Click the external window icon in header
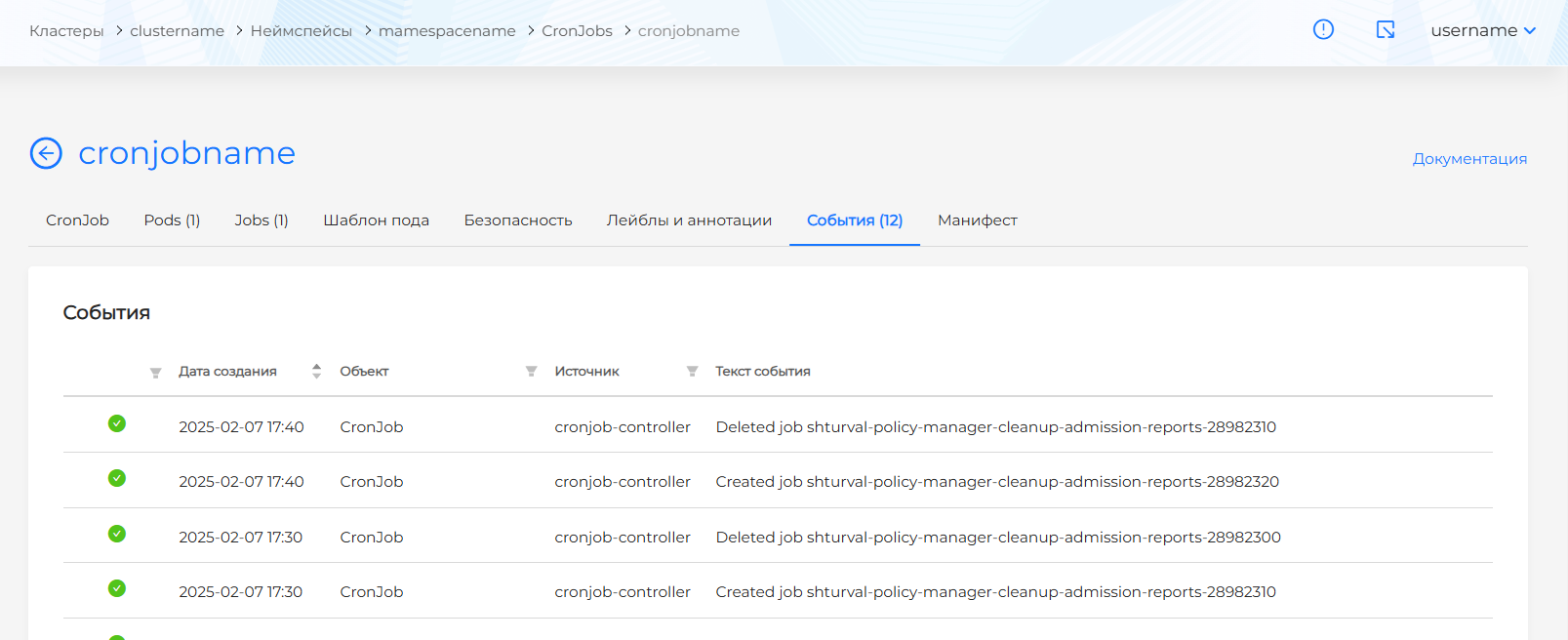1568x640 pixels. (1386, 29)
